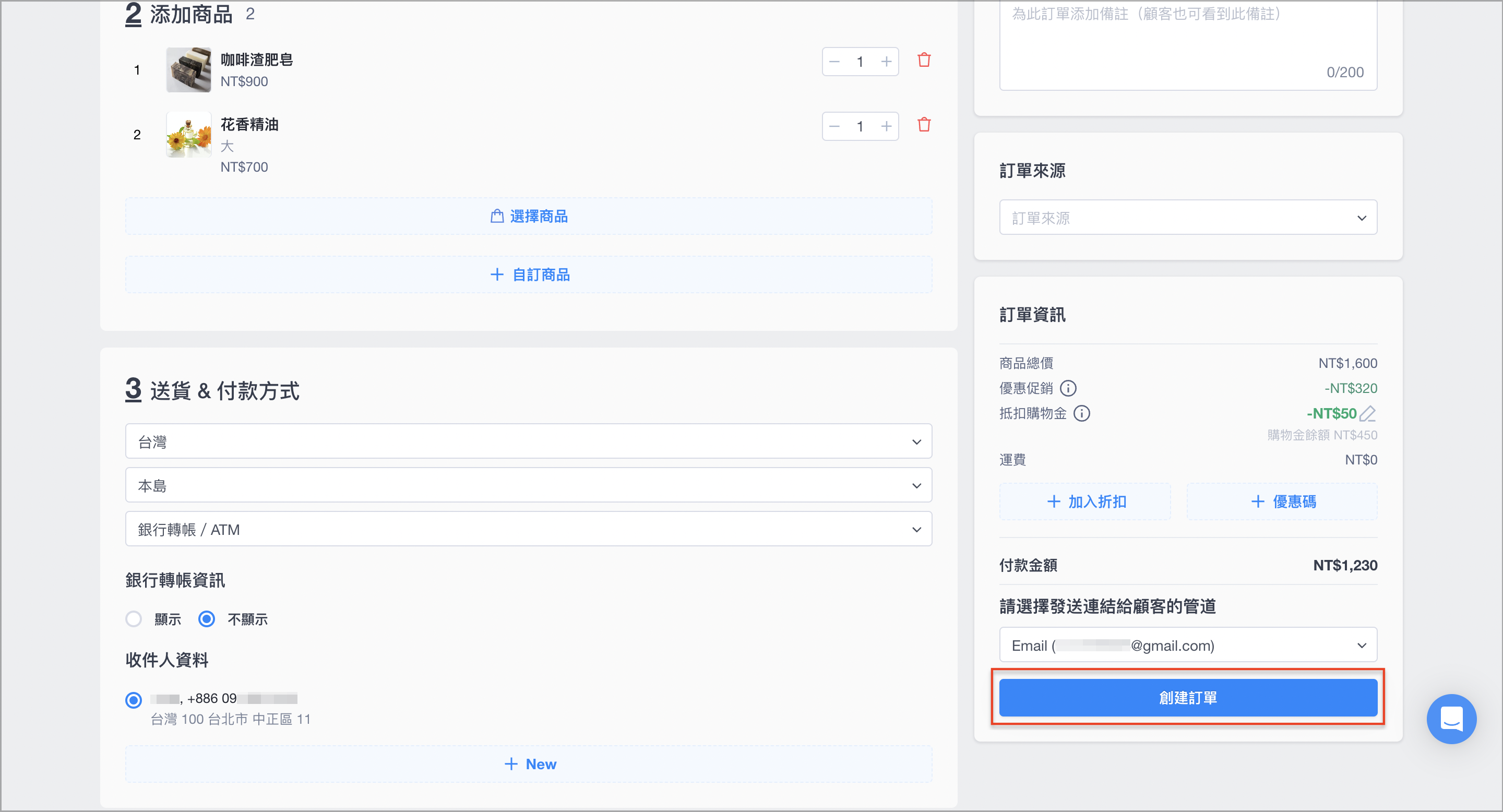Click the quantity value of 花香精油
The height and width of the screenshot is (812, 1503).
[860, 127]
